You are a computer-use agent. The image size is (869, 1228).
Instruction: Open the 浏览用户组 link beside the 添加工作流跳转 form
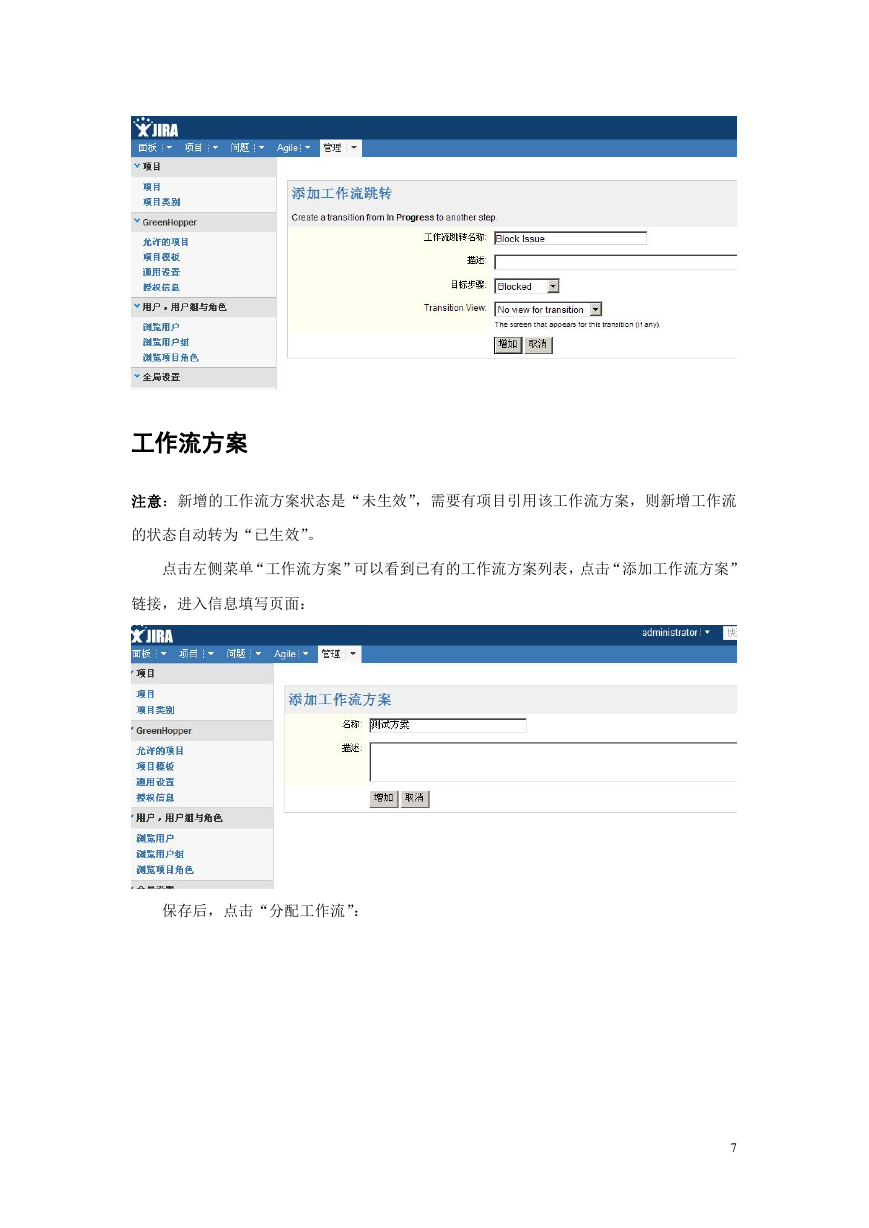pos(166,342)
